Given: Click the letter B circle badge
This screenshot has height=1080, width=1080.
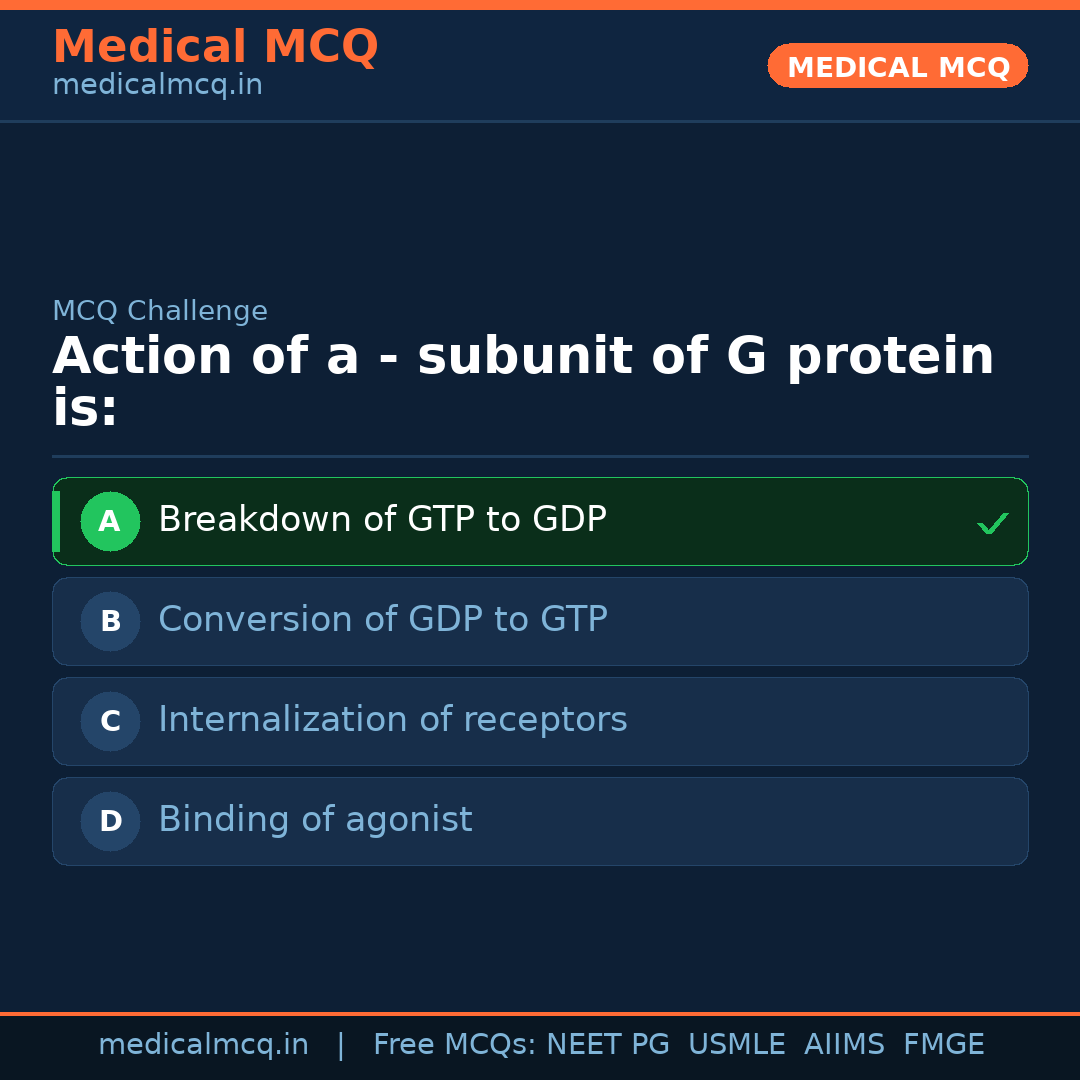Looking at the screenshot, I should tap(110, 622).
